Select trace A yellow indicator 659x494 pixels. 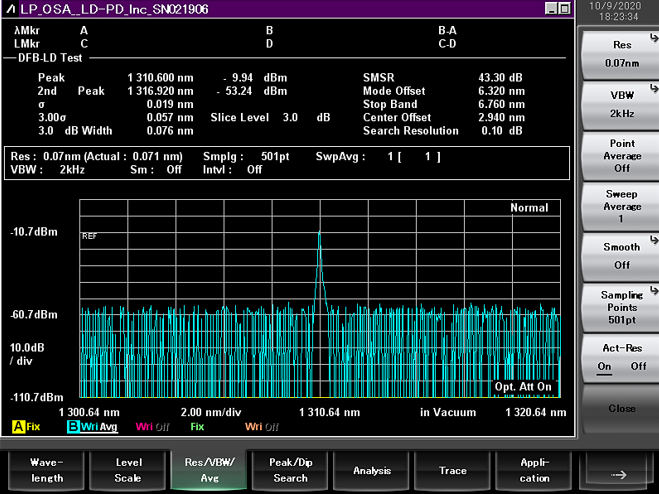19,427
